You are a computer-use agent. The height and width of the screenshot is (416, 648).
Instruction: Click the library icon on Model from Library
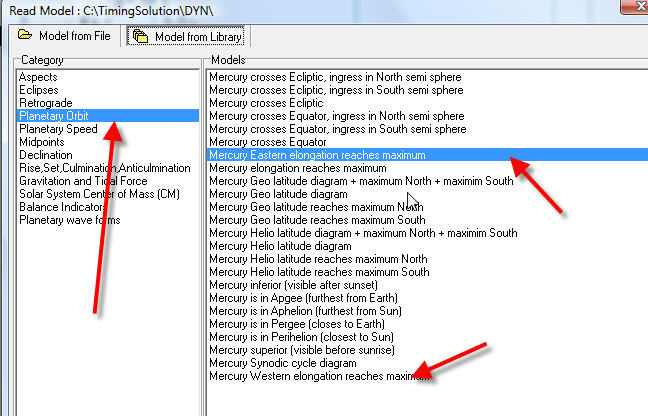141,37
